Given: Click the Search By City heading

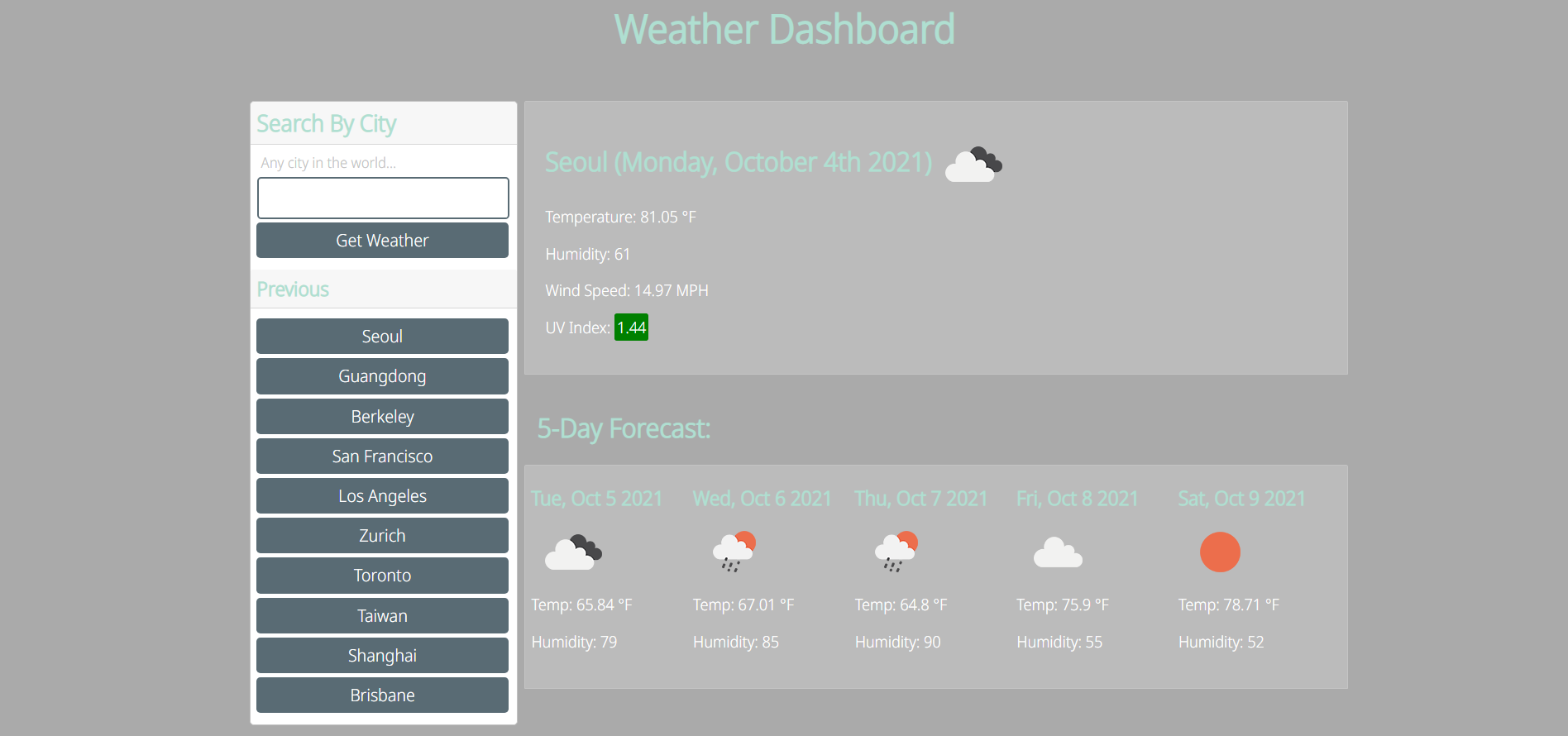Looking at the screenshot, I should click(327, 124).
